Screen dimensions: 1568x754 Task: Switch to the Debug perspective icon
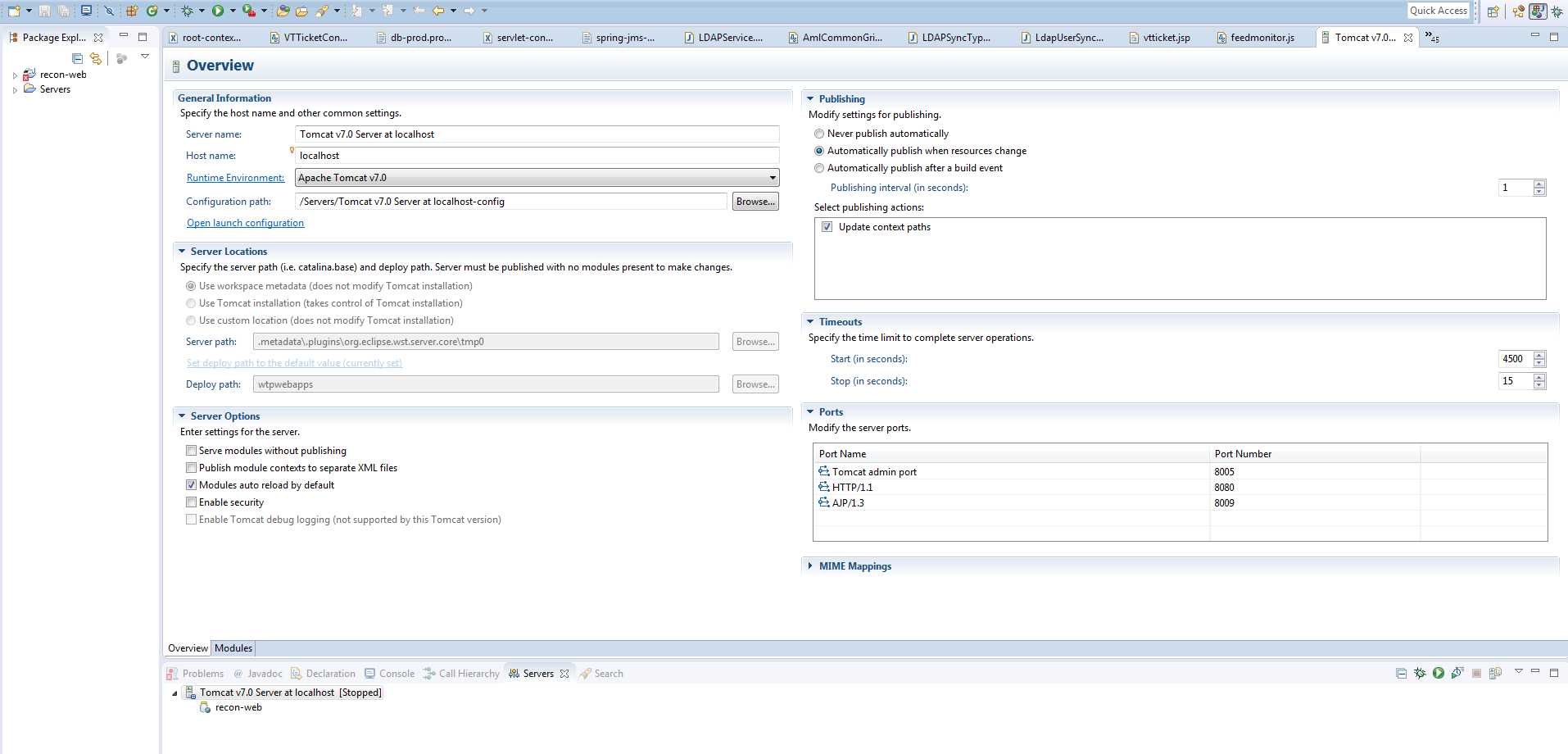coord(1557,11)
